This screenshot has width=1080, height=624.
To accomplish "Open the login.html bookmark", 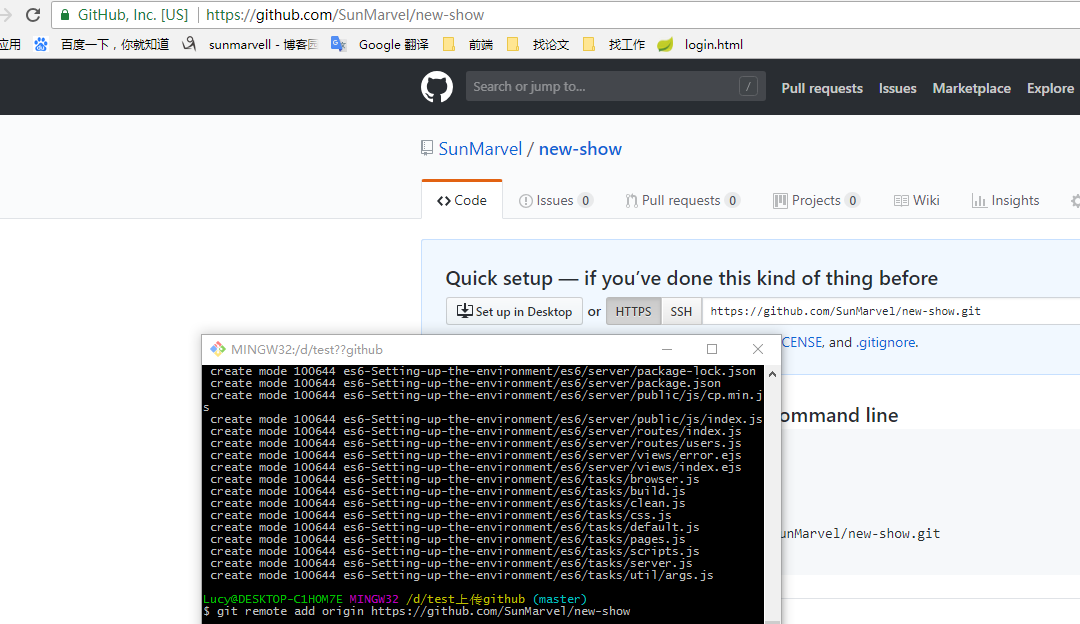I will tap(700, 45).
